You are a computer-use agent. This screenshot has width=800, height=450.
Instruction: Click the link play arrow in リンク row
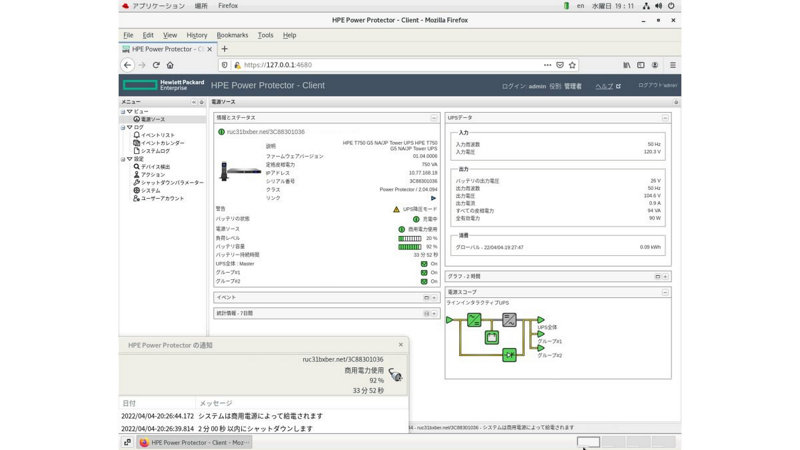tap(434, 197)
